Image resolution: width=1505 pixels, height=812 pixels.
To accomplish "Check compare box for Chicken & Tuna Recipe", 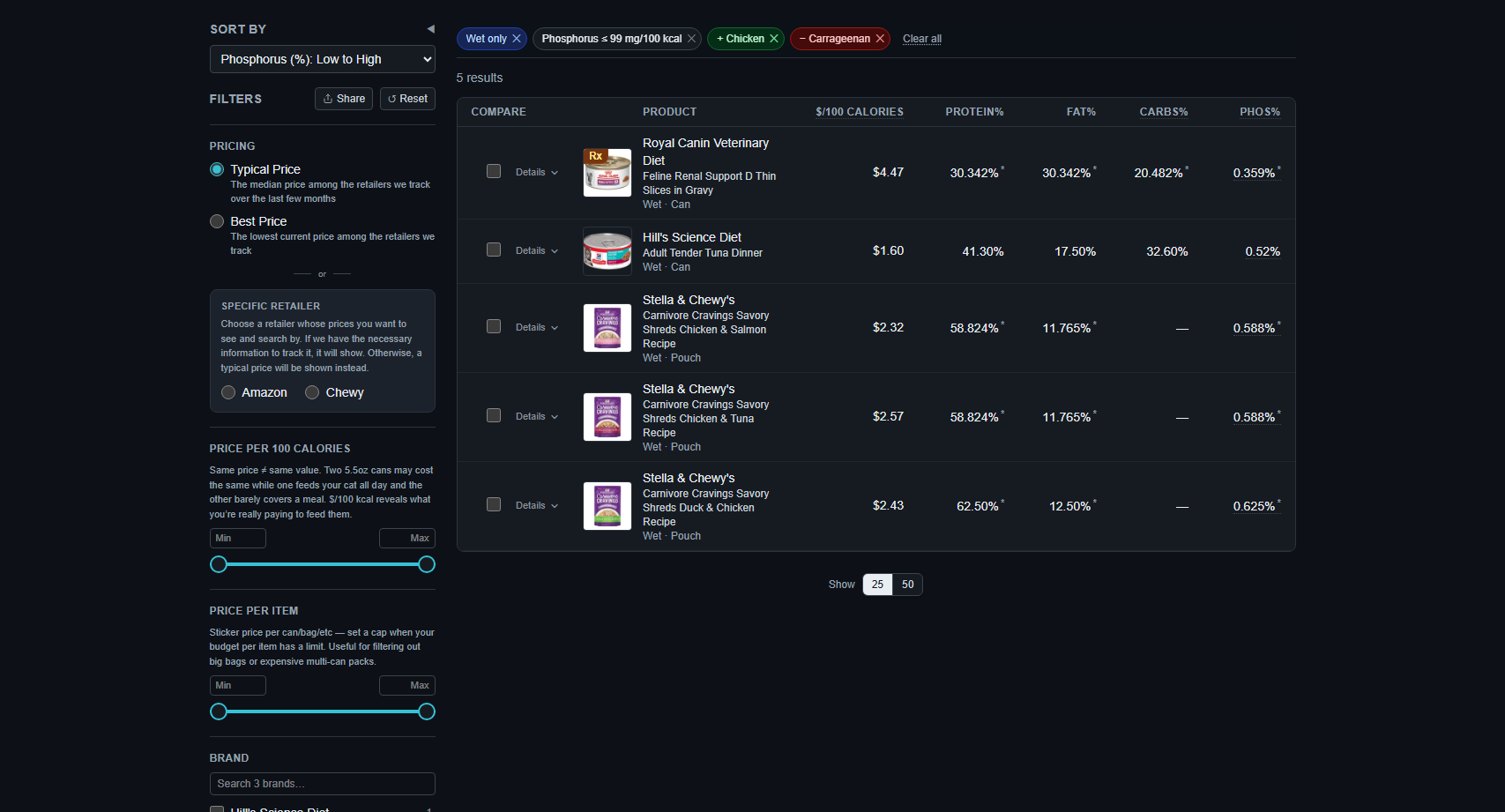I will (x=494, y=415).
